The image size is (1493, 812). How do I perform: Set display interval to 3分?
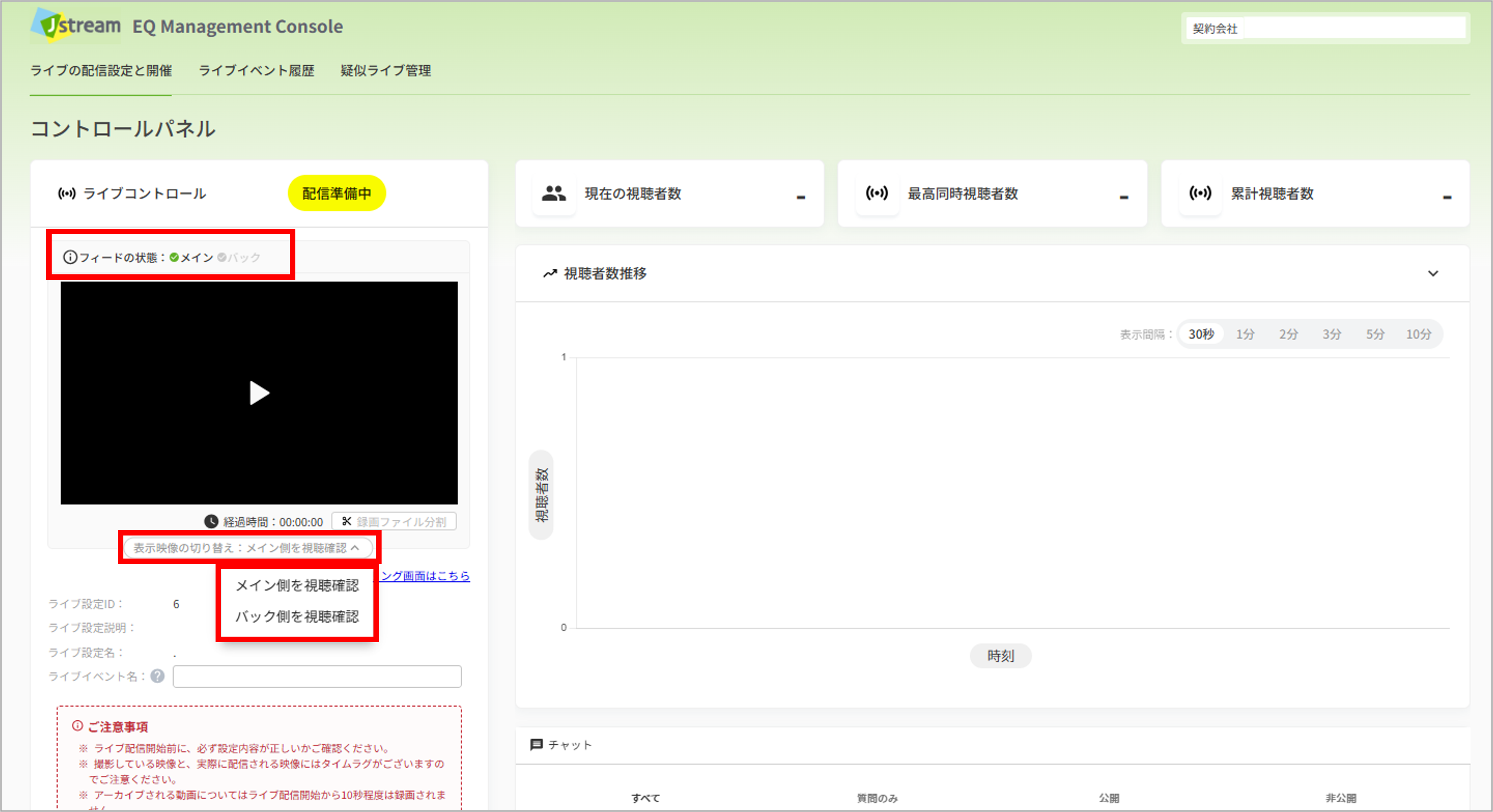click(1332, 334)
